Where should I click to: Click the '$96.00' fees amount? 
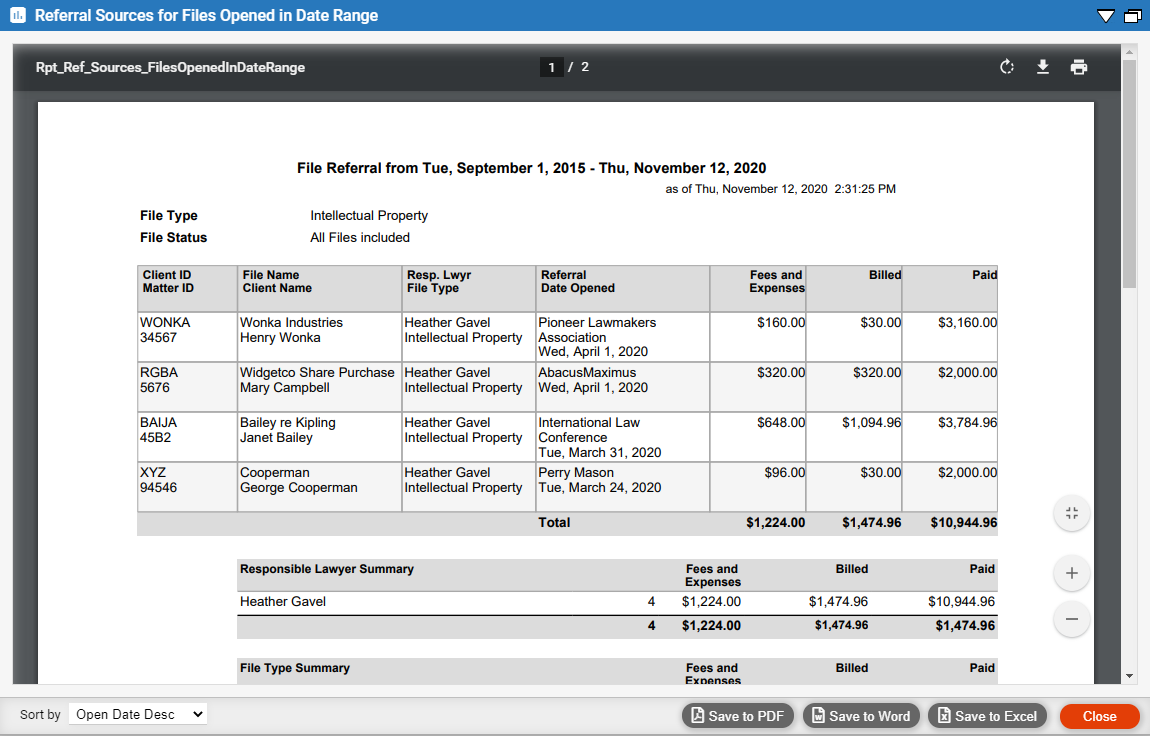785,473
